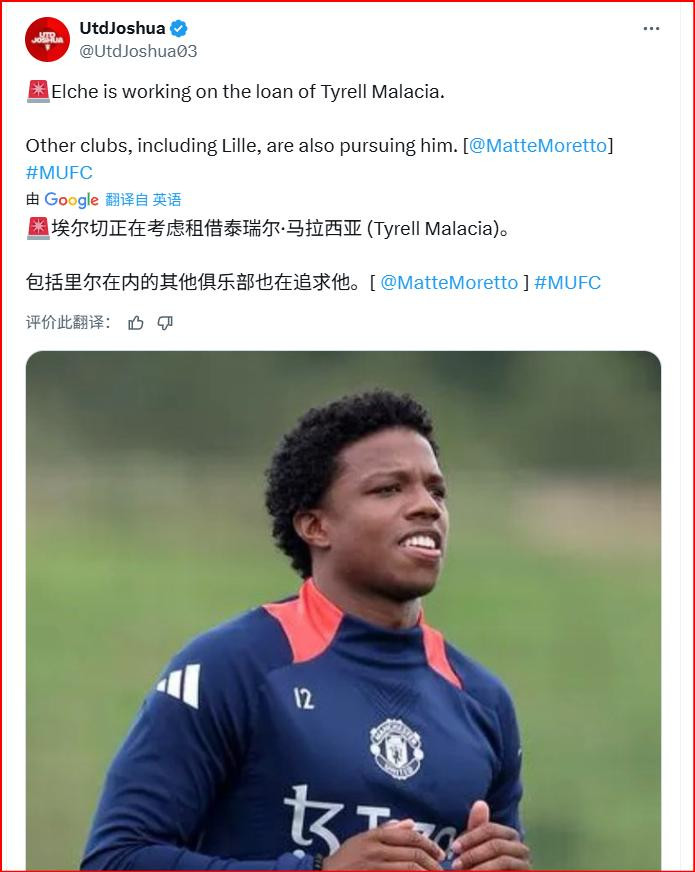Open the #MUFC hashtag under the English text
695x872 pixels.
(x=59, y=172)
